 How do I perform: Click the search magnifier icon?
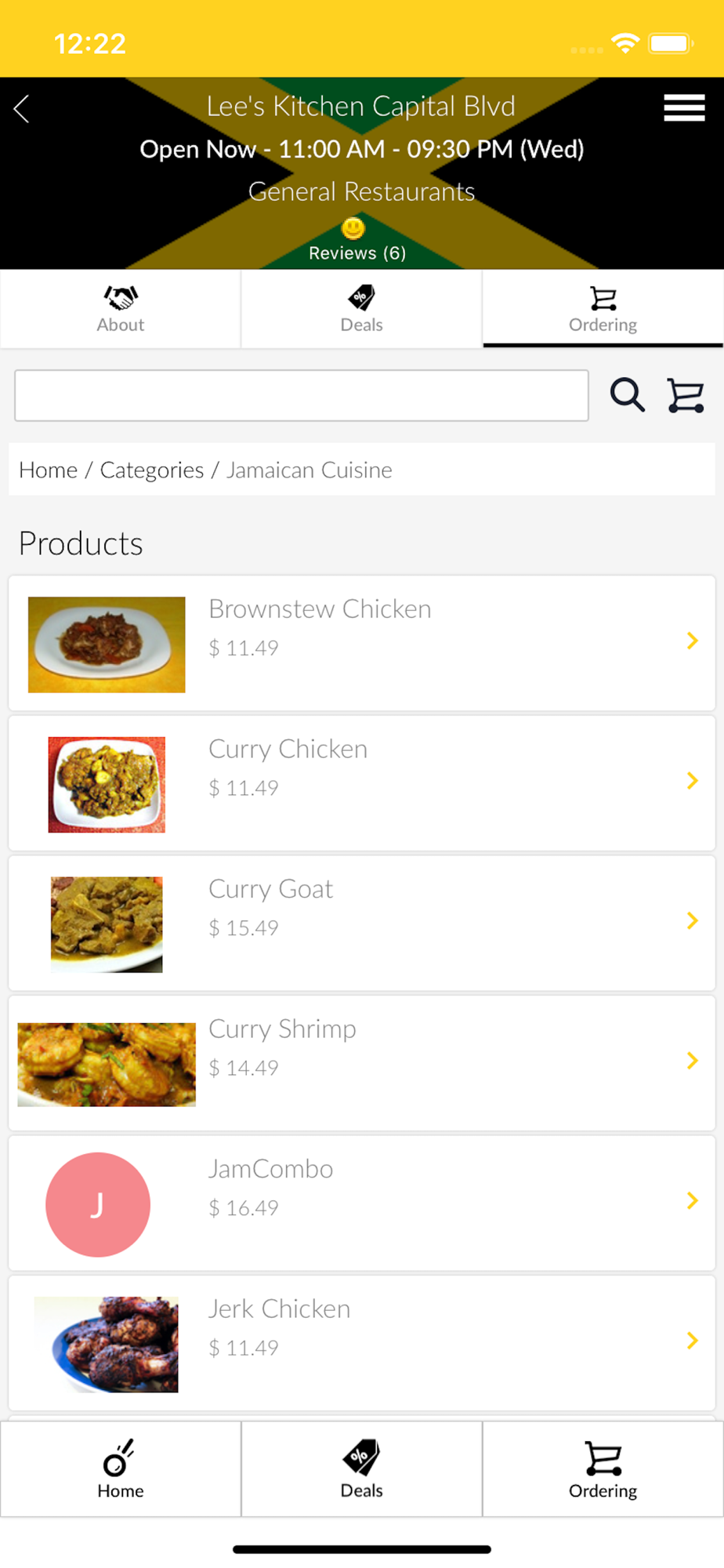[627, 394]
